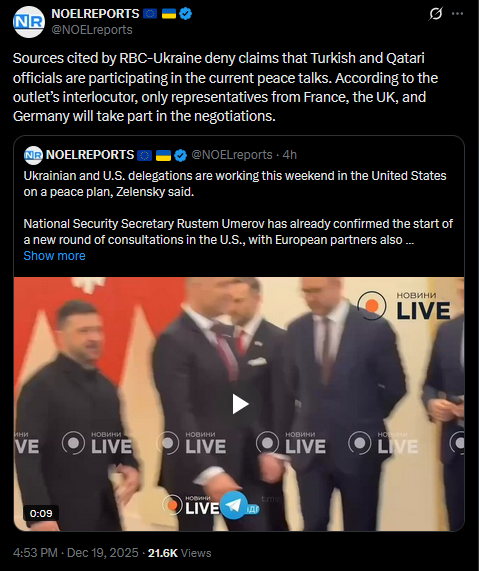The image size is (479, 571).
Task: Click the video thumbnail LIVE watermark at top right
Action: tap(404, 305)
